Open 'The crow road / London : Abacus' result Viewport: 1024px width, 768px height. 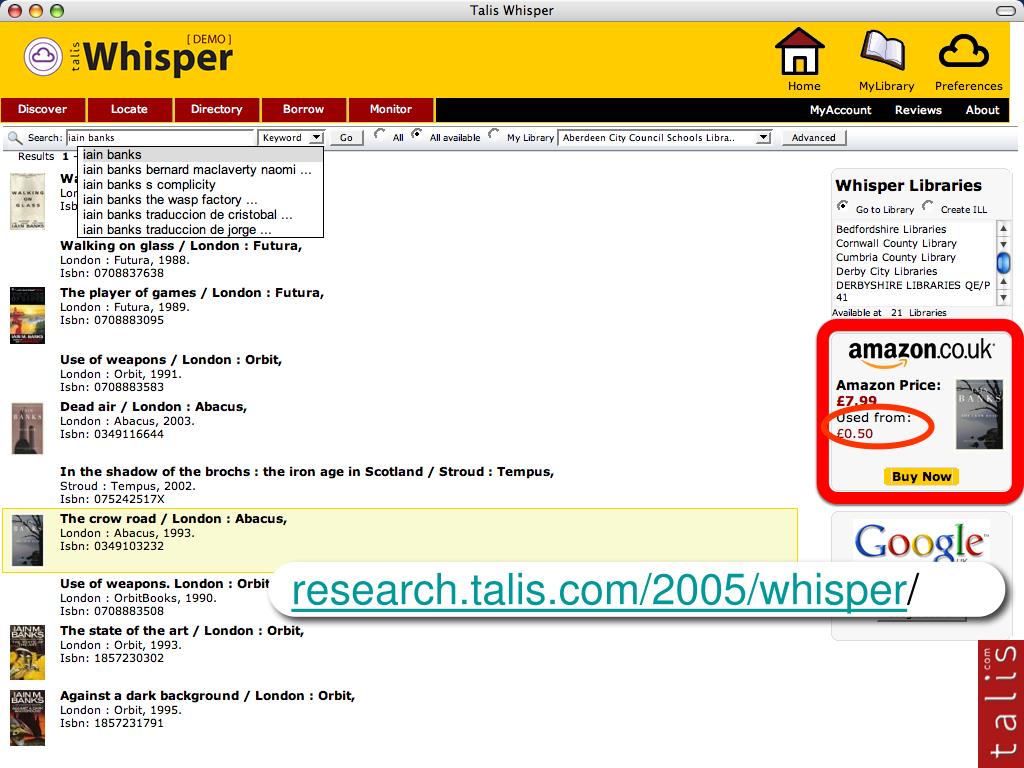tap(174, 519)
